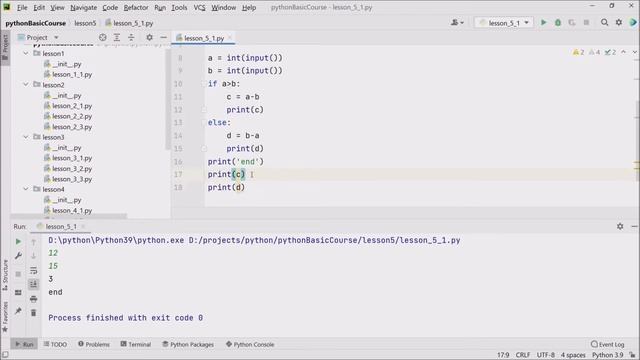
Task: Hide the Project tool window
Action: point(163,38)
